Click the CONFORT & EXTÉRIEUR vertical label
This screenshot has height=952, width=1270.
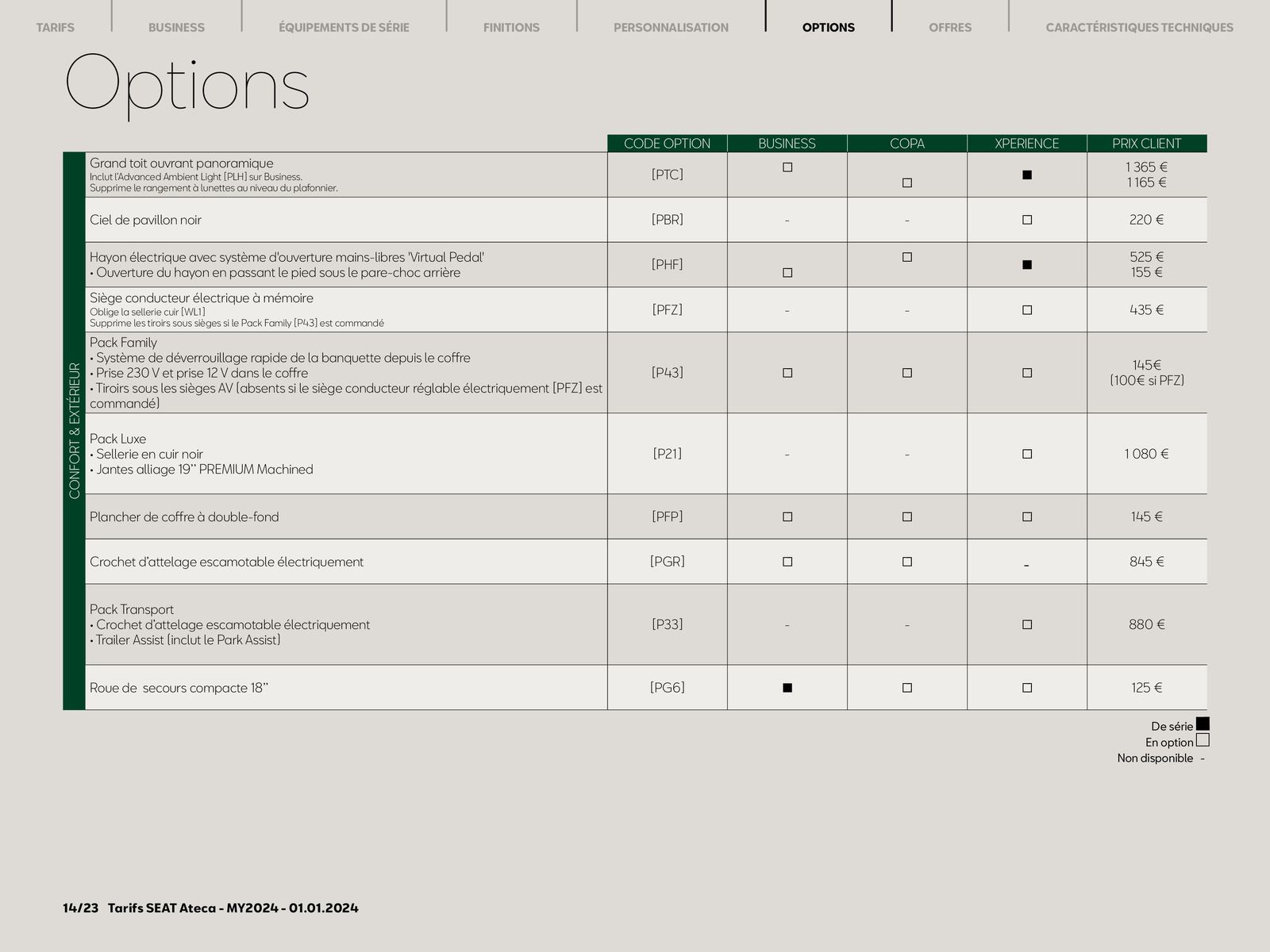click(x=75, y=431)
